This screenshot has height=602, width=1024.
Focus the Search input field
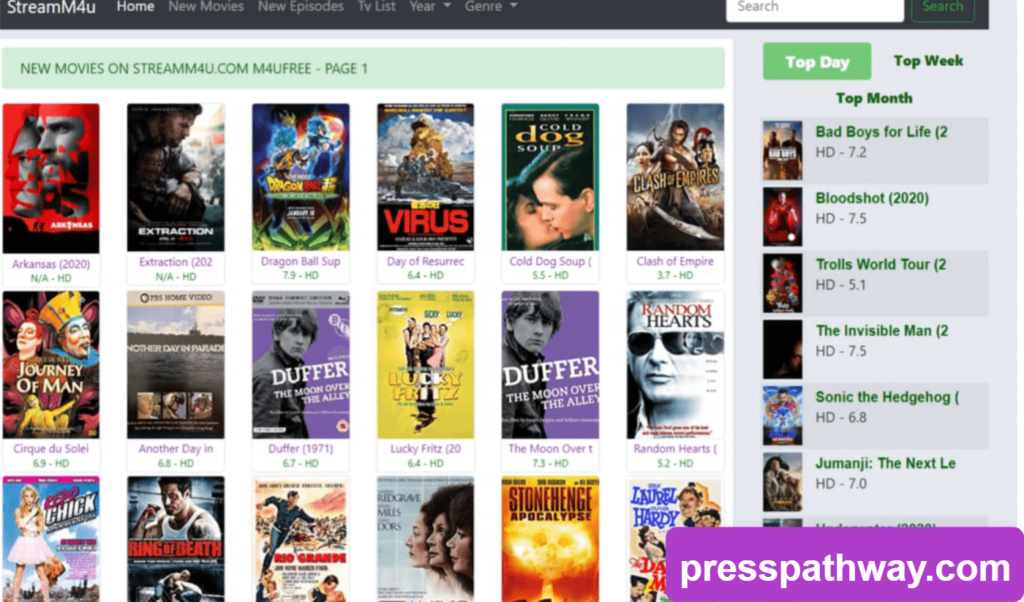point(814,9)
